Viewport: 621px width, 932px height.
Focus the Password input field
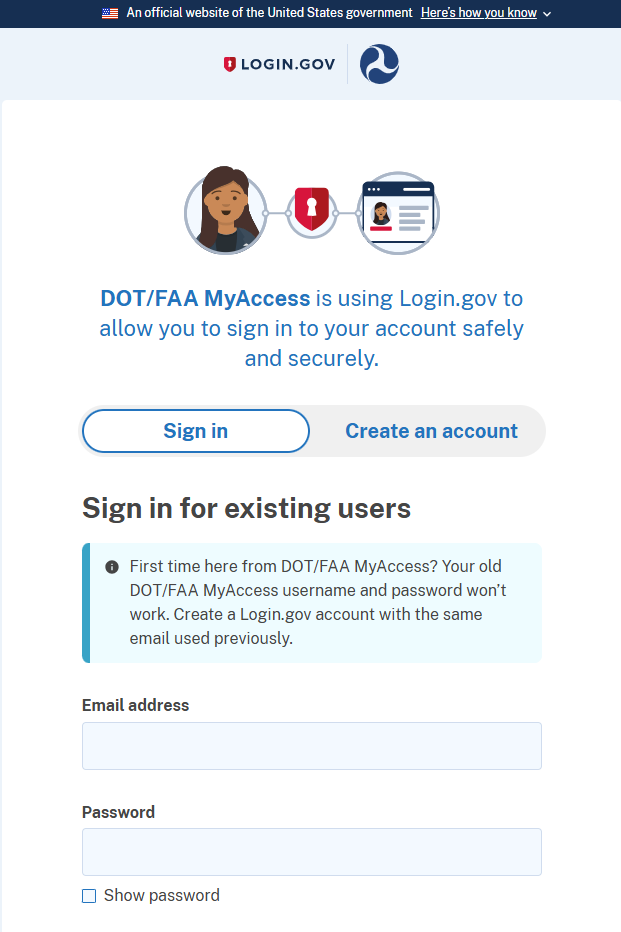(312, 852)
